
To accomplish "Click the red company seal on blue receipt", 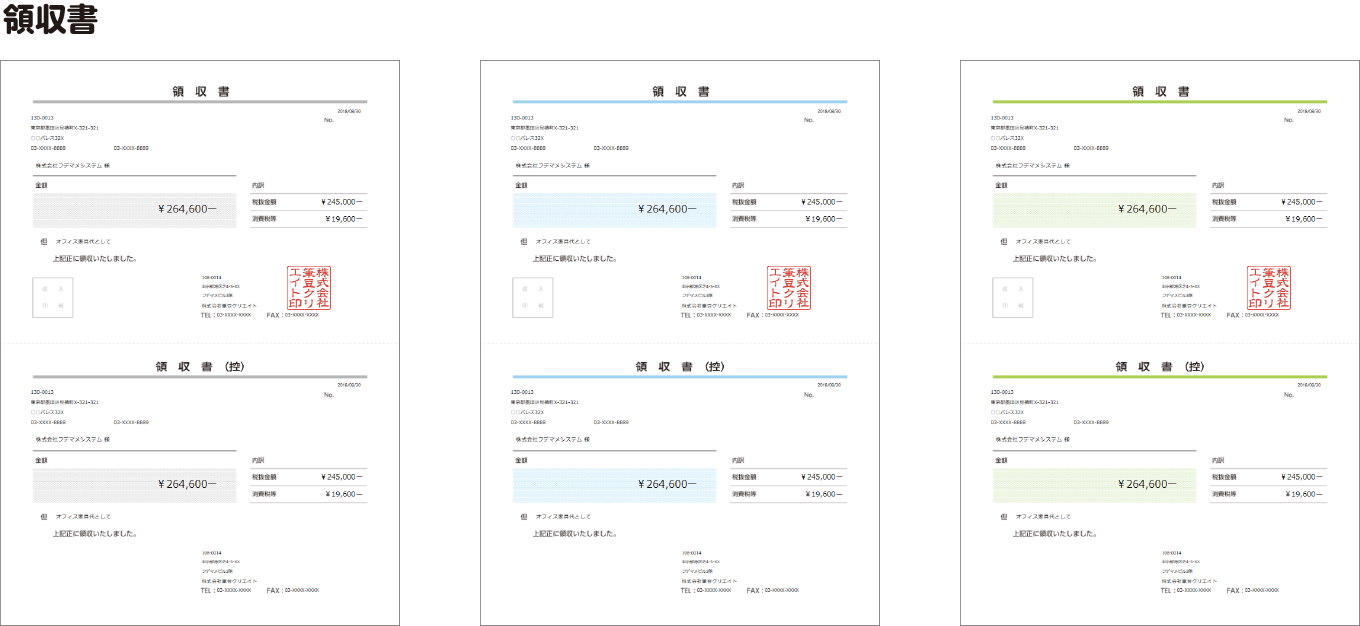I will 788,288.
